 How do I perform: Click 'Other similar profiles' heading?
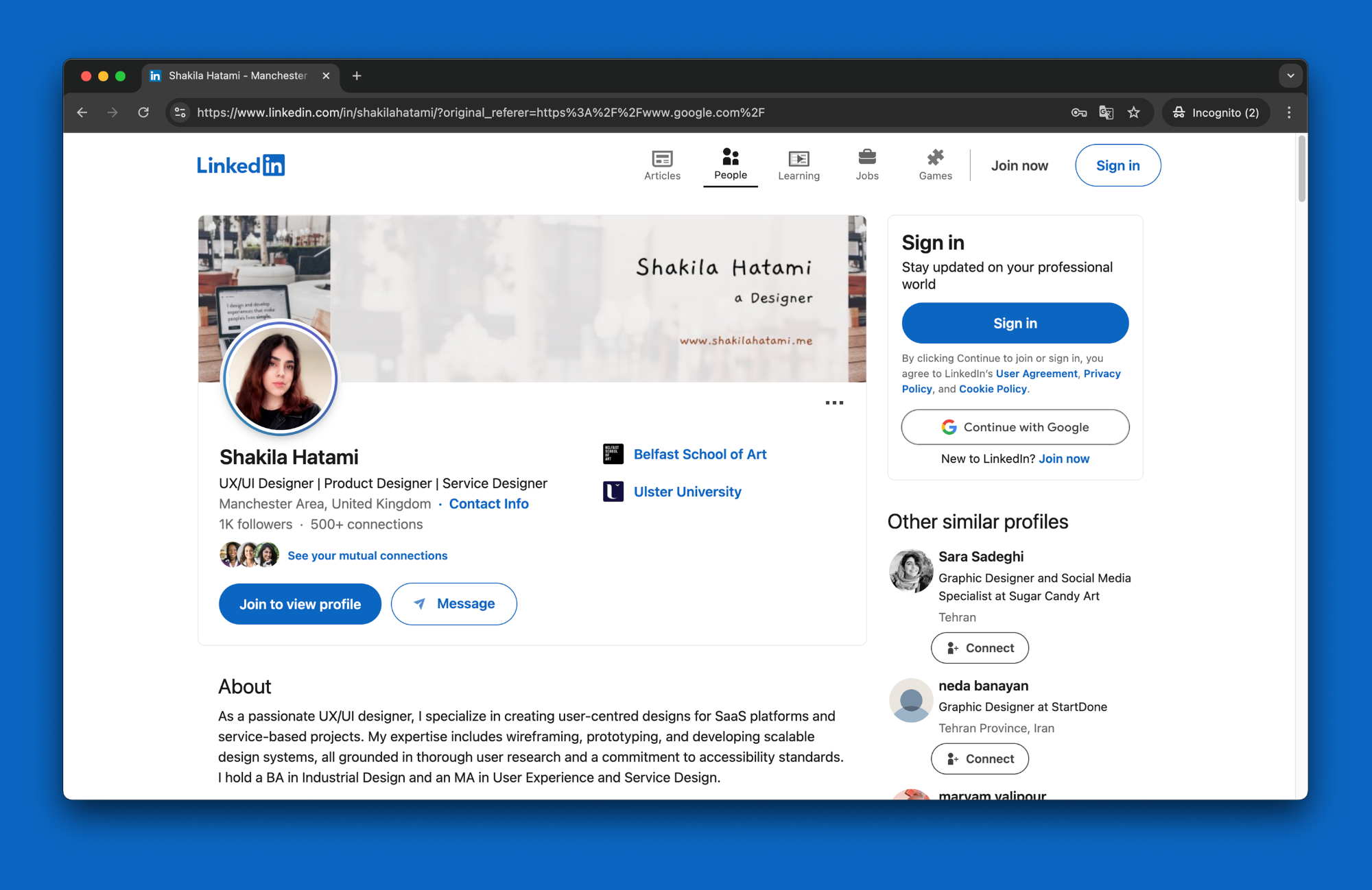point(978,522)
